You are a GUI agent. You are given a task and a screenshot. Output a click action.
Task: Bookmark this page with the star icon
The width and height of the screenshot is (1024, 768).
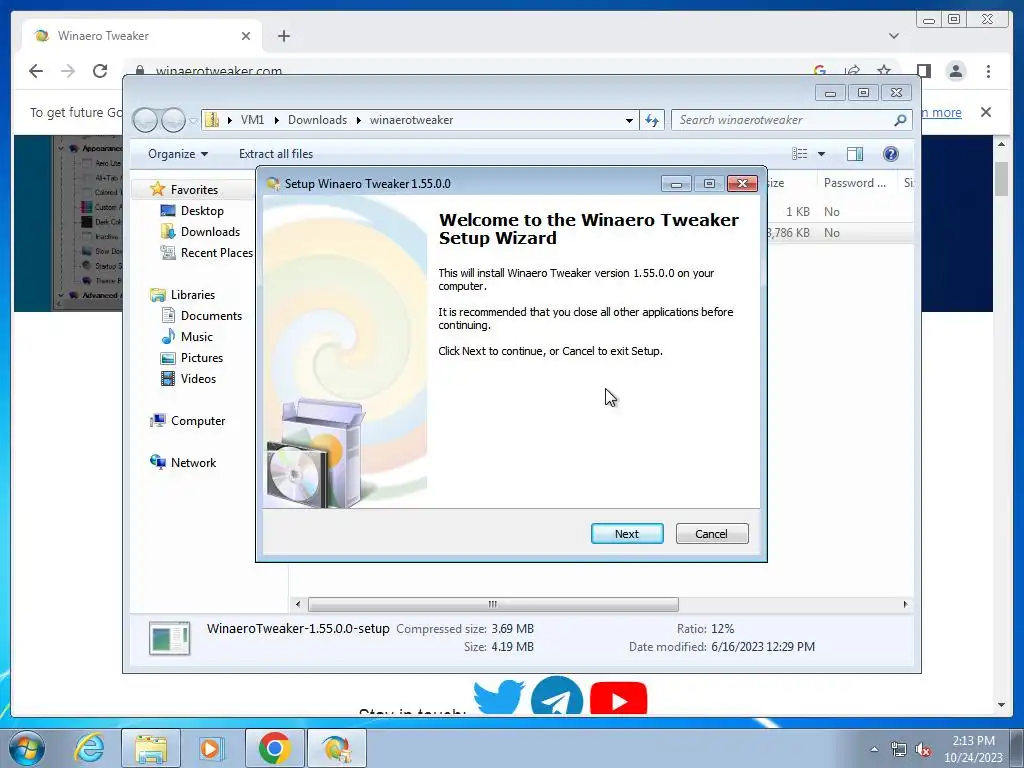[884, 71]
